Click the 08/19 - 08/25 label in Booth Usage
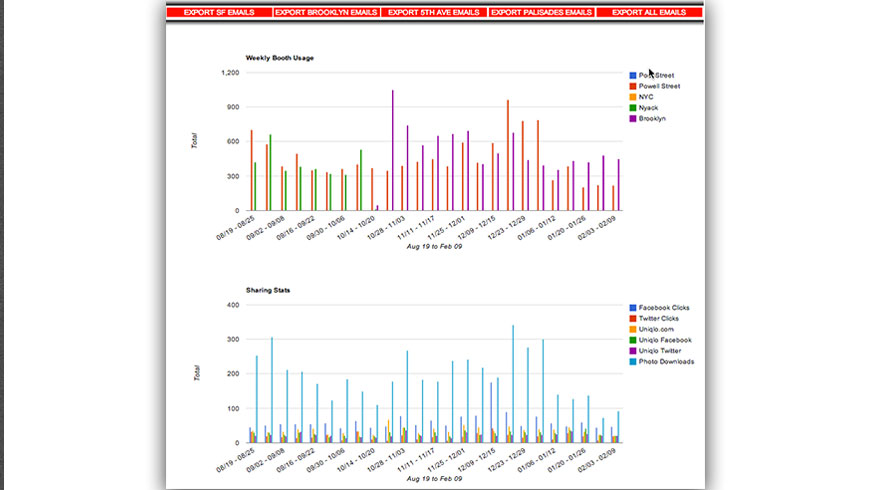This screenshot has height=490, width=870. (x=235, y=228)
